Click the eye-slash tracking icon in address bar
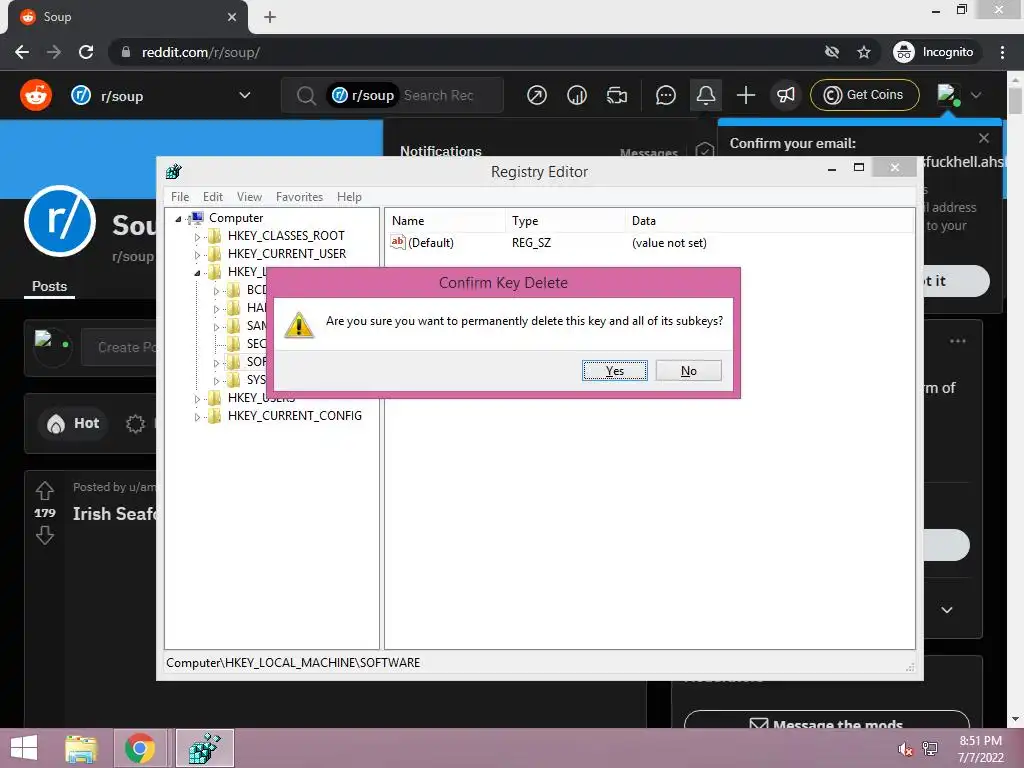Image resolution: width=1024 pixels, height=768 pixels. point(832,52)
